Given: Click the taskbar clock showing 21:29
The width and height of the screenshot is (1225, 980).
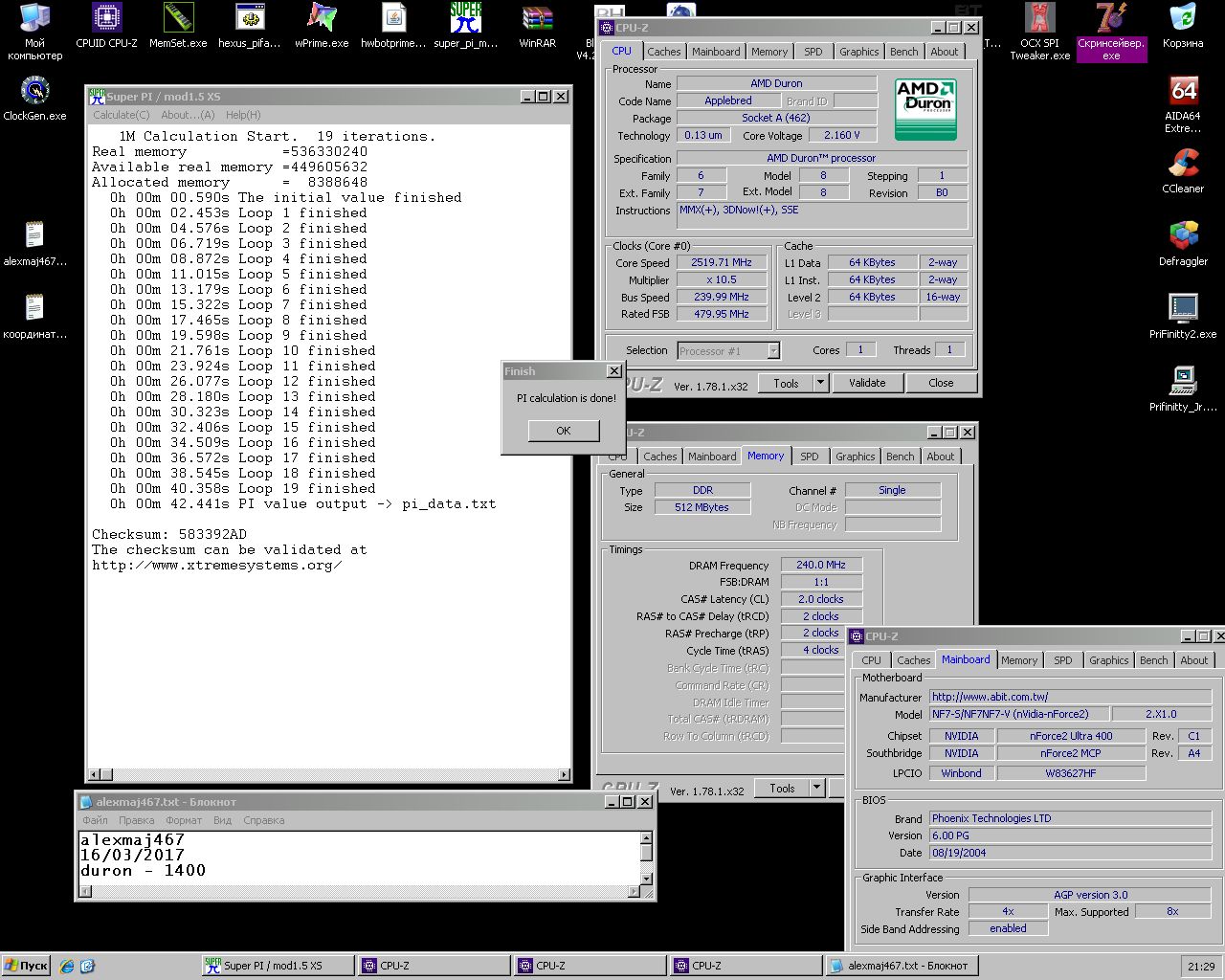Looking at the screenshot, I should tap(1201, 967).
